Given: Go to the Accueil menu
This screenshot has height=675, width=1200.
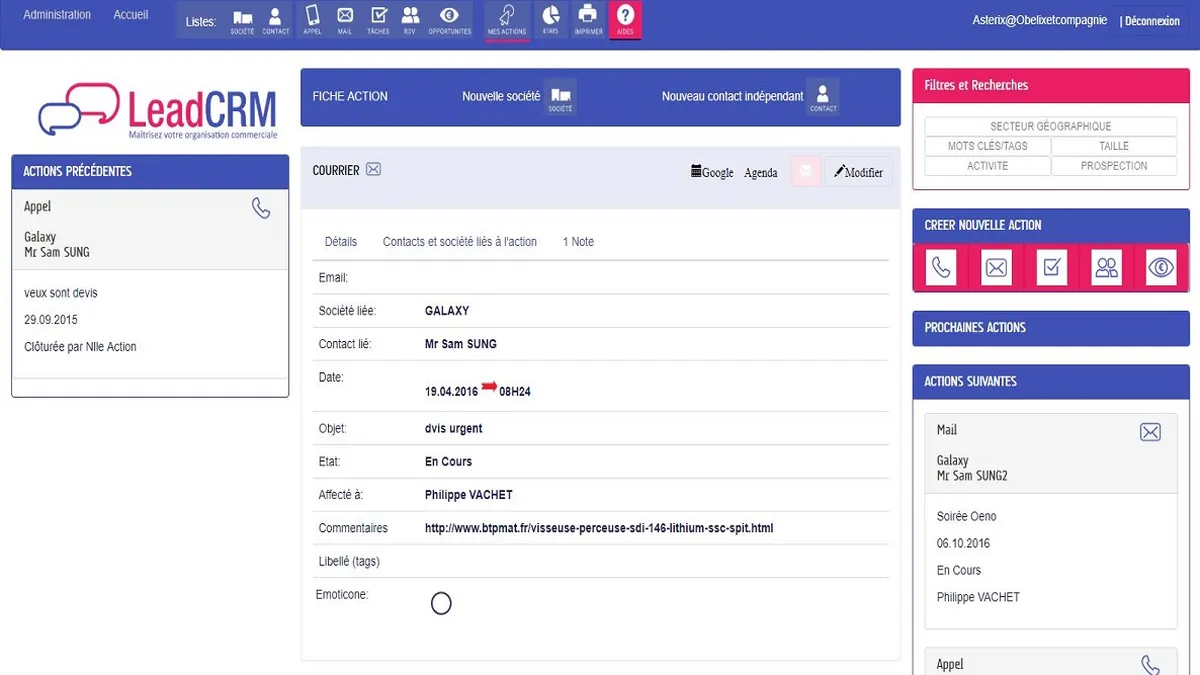Looking at the screenshot, I should [x=131, y=15].
